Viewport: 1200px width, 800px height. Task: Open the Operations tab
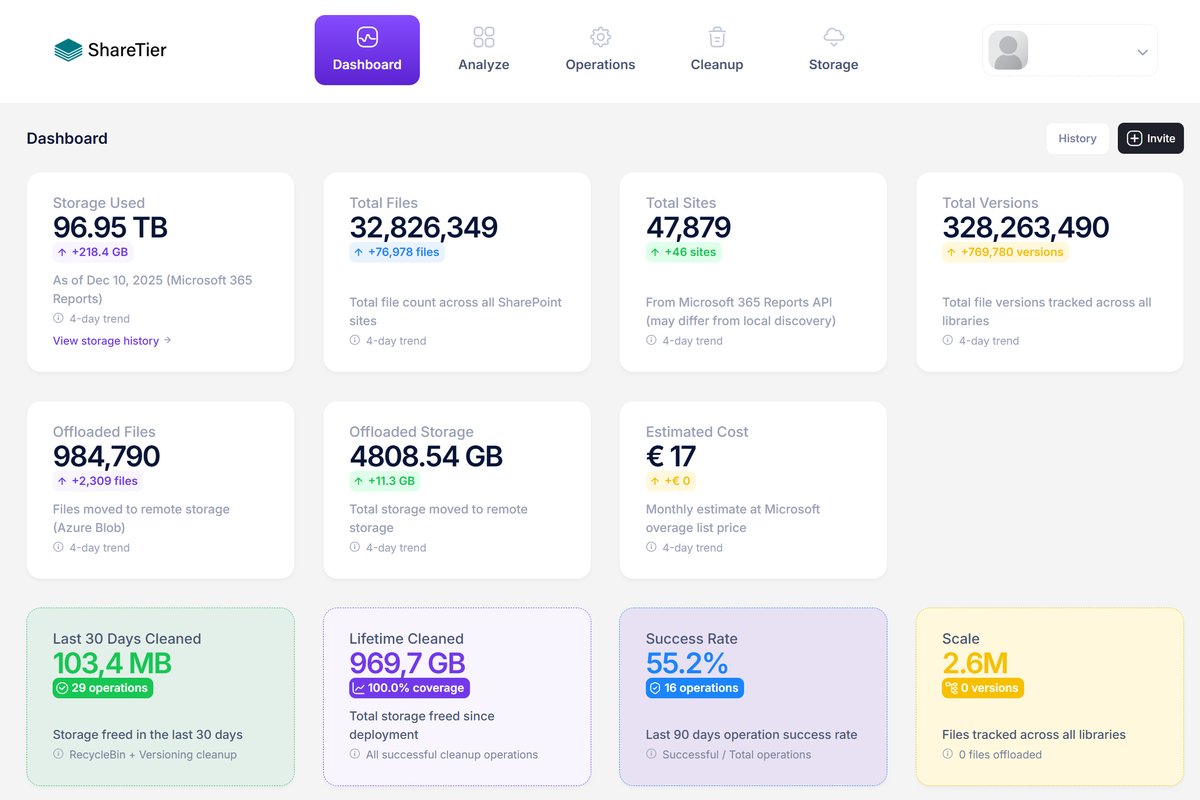click(600, 50)
